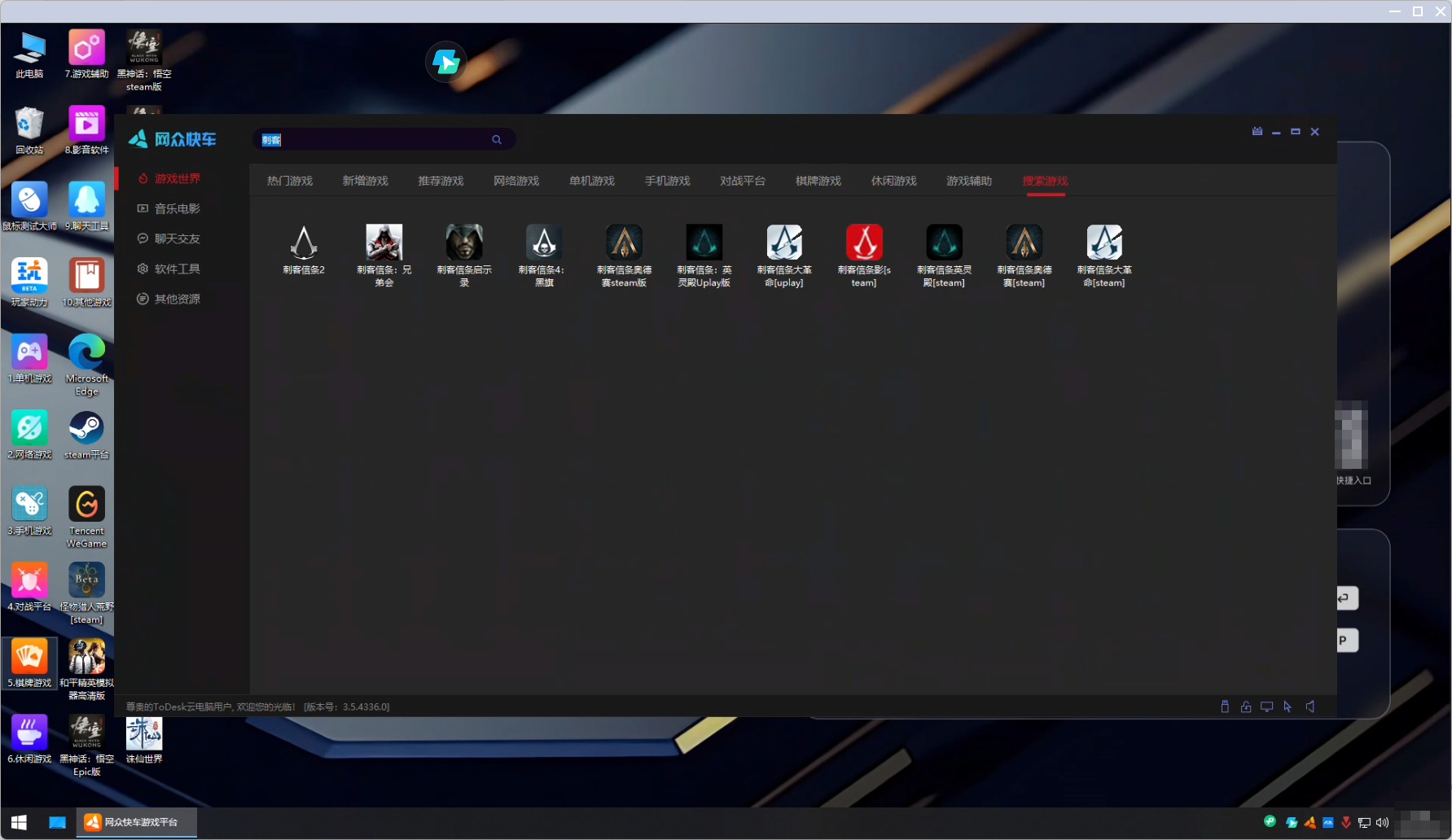The height and width of the screenshot is (840, 1452).
Task: Click the search magnifier icon
Action: point(497,140)
